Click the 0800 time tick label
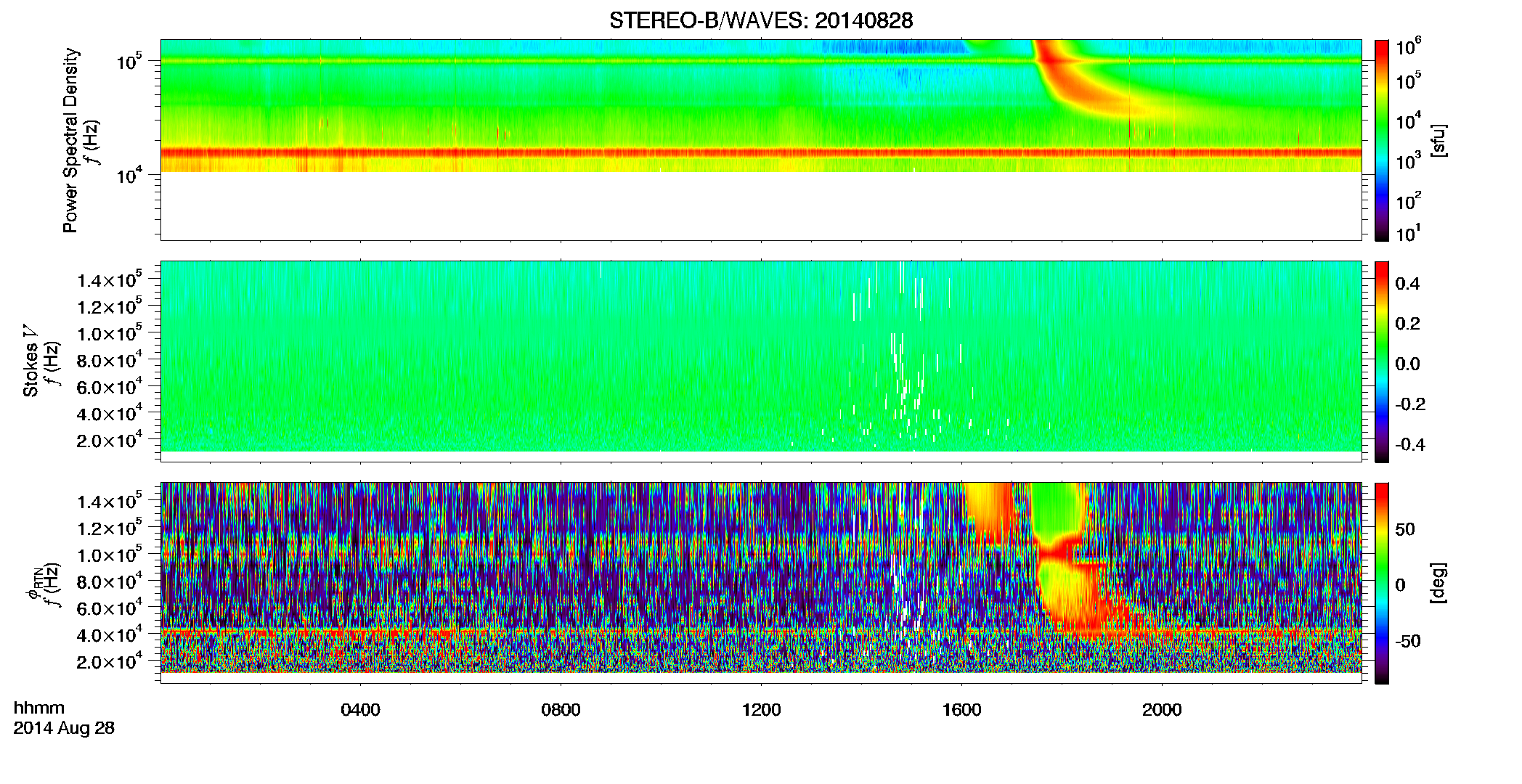 tap(561, 710)
